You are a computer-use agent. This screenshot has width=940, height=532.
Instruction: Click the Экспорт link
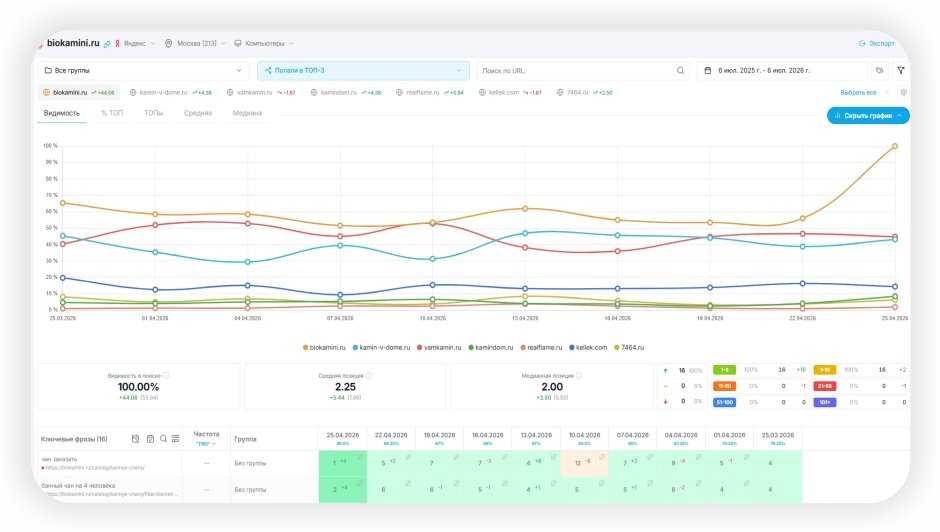click(876, 44)
